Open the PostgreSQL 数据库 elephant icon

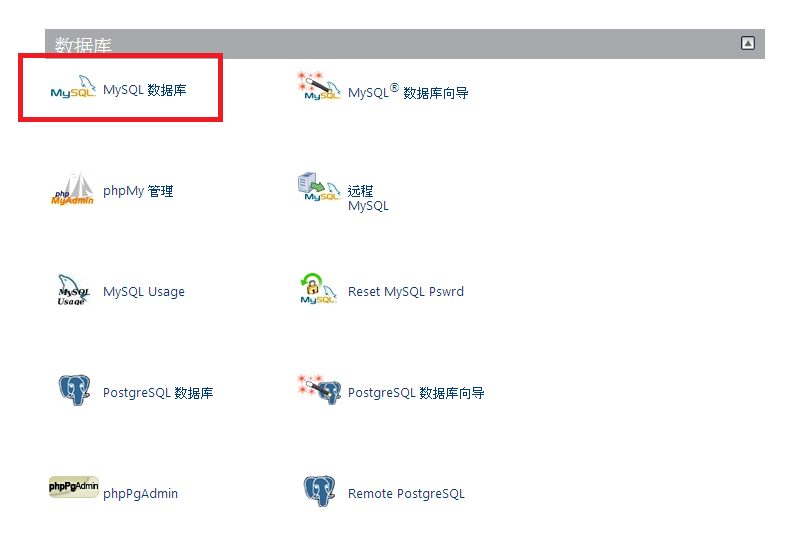(x=74, y=390)
